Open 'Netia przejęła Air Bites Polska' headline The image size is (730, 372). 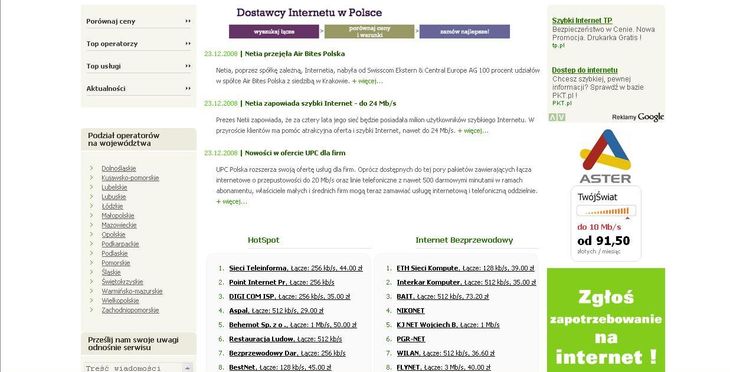[x=295, y=54]
